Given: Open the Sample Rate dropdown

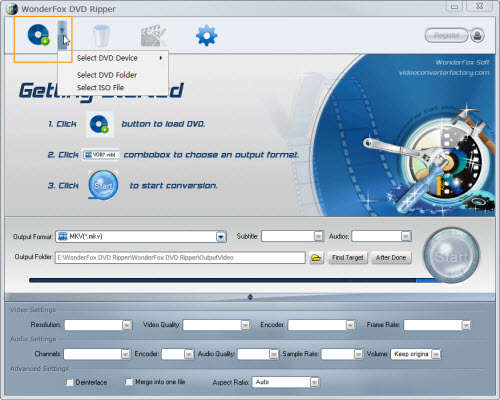Looking at the screenshot, I should pyautogui.click(x=342, y=354).
